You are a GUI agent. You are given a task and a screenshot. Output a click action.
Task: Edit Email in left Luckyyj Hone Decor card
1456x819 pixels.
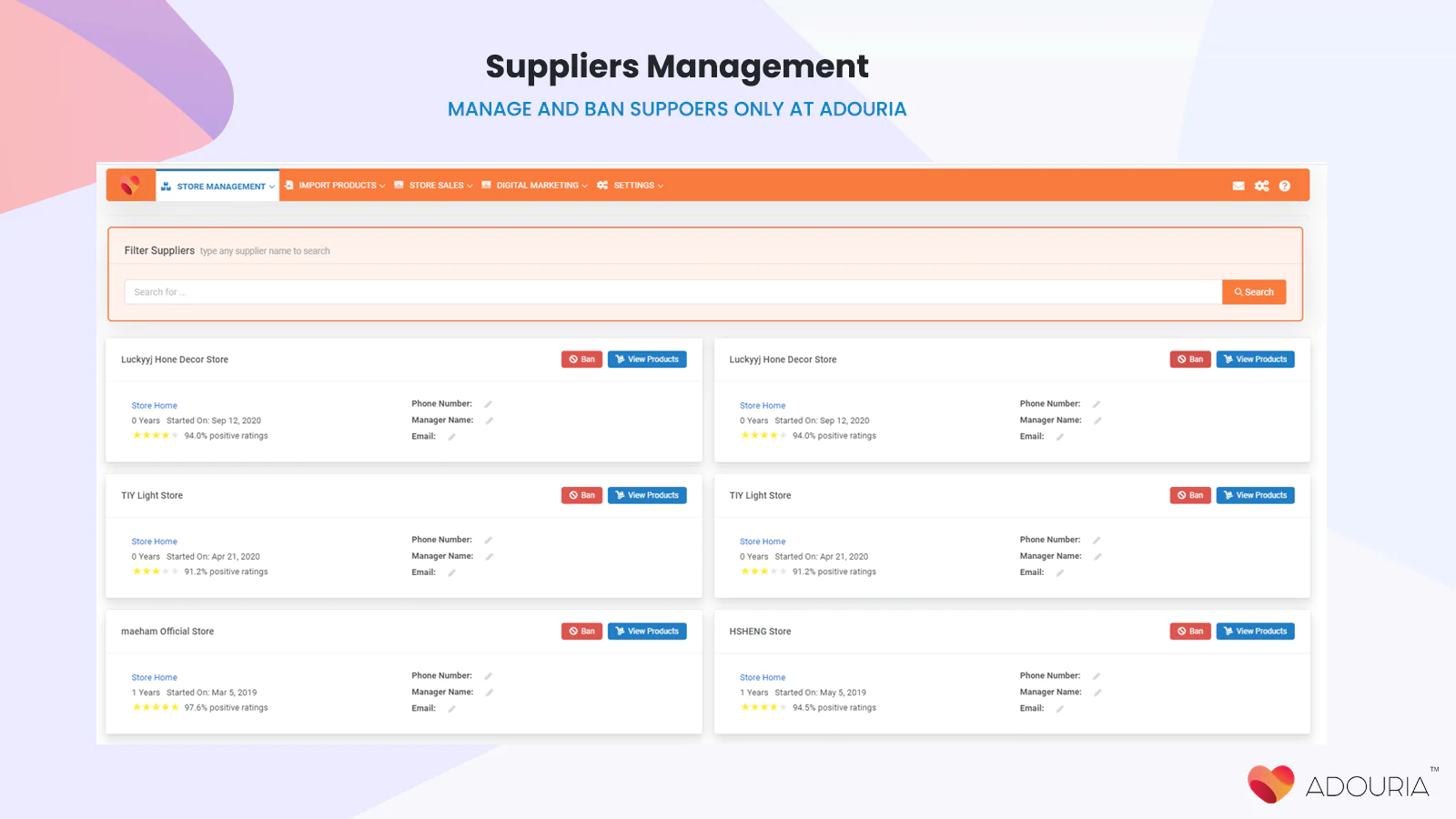[x=451, y=437]
